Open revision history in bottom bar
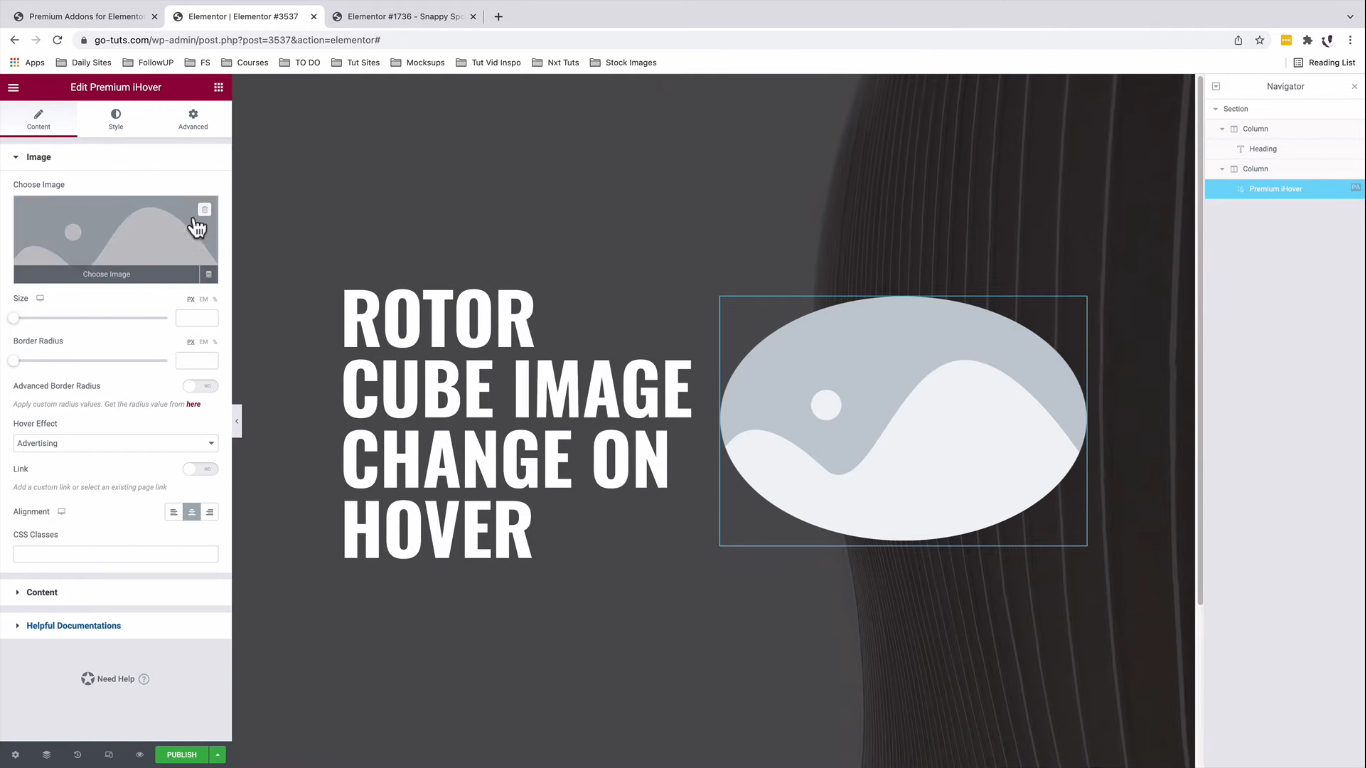 (x=77, y=755)
